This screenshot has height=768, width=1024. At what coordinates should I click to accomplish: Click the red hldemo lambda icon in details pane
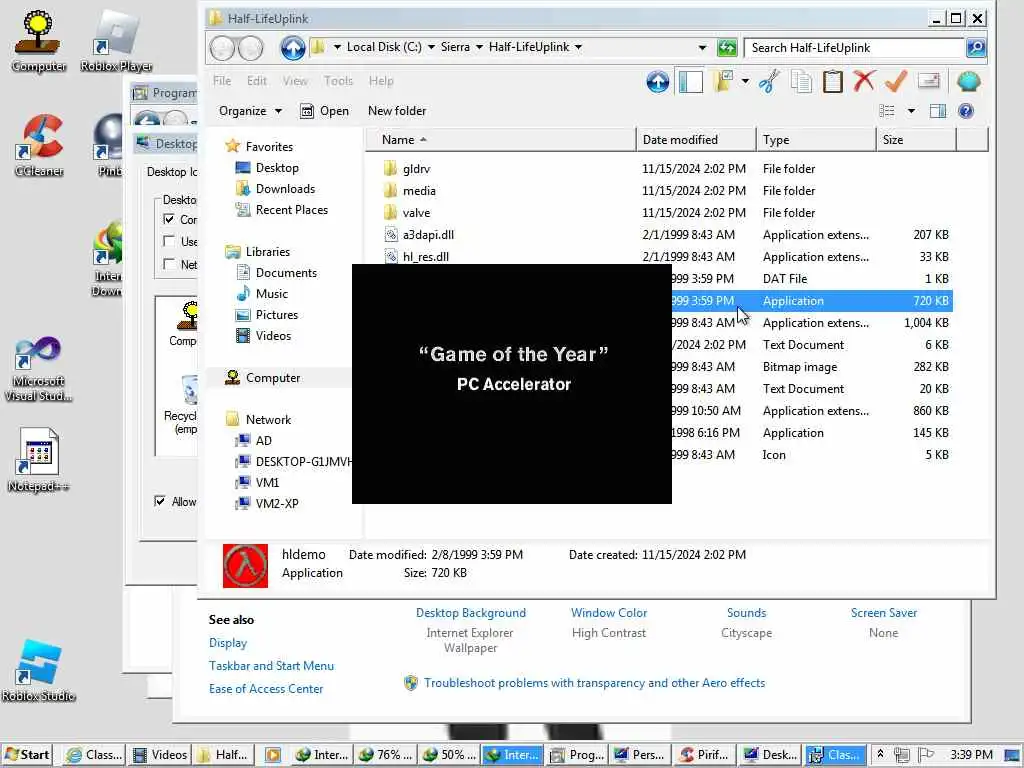245,566
